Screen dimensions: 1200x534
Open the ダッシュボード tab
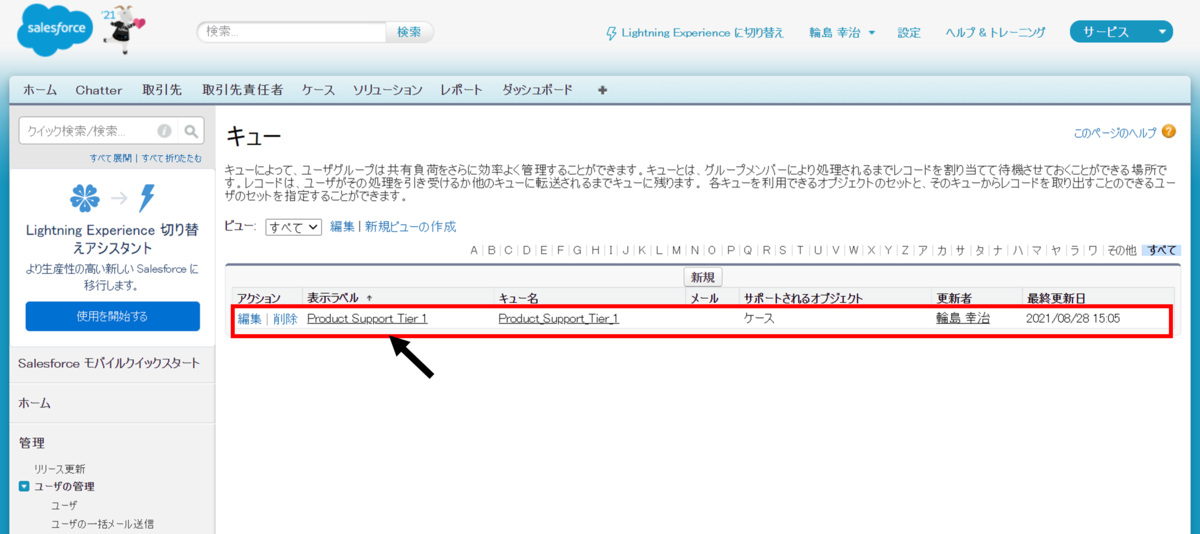(x=538, y=90)
